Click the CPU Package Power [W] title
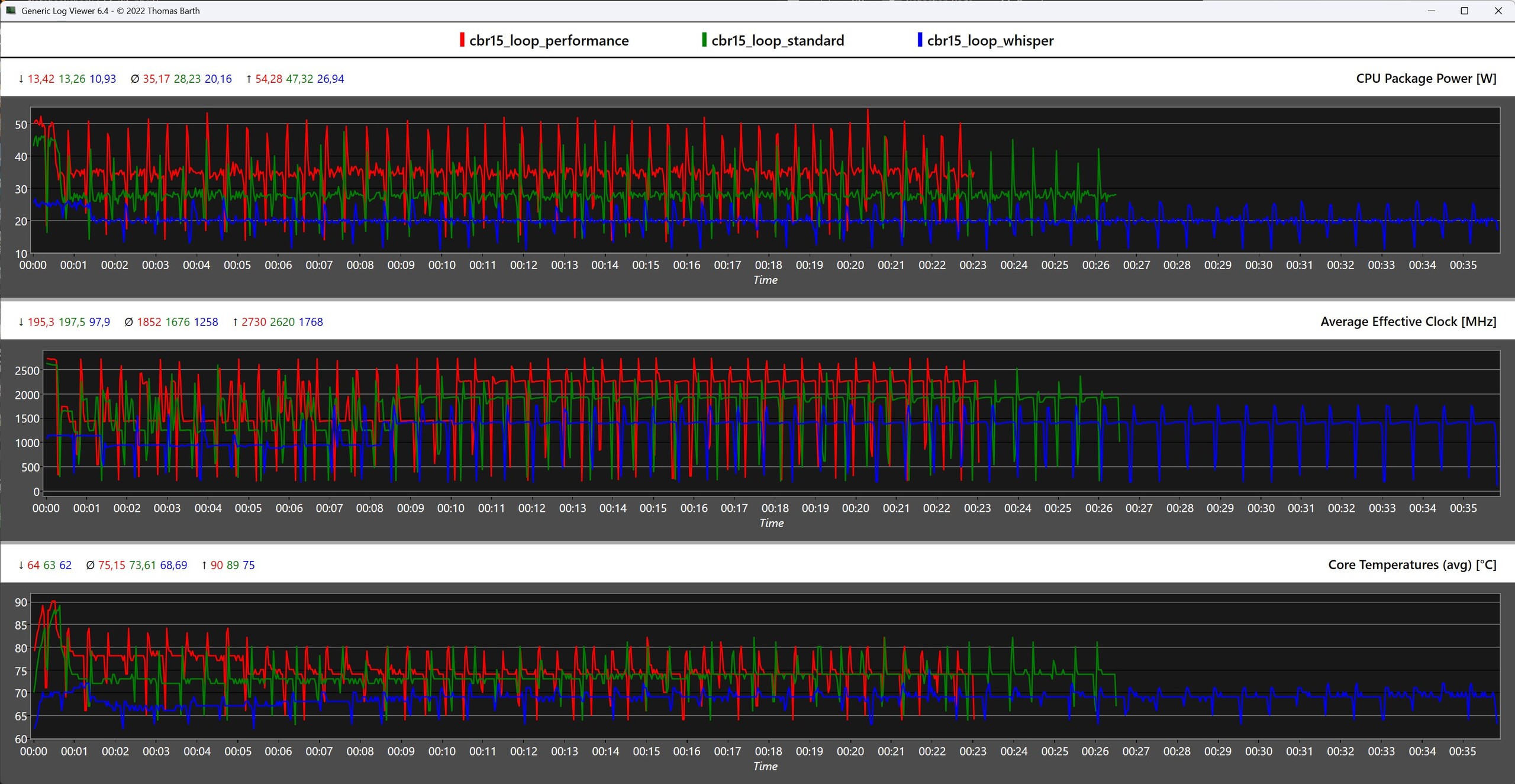 click(1426, 79)
